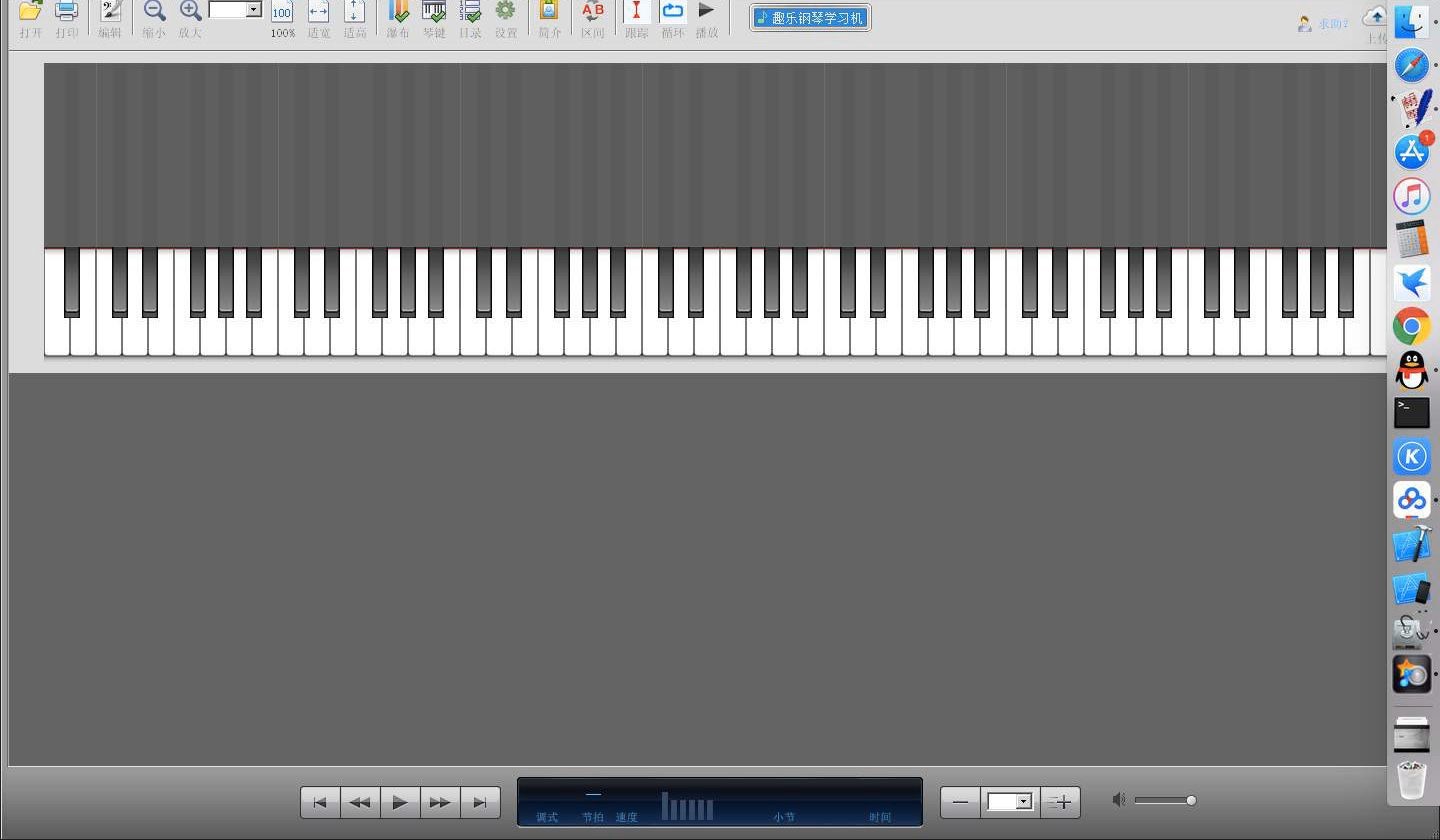
Task: Click the rewind button in transport
Action: point(360,802)
